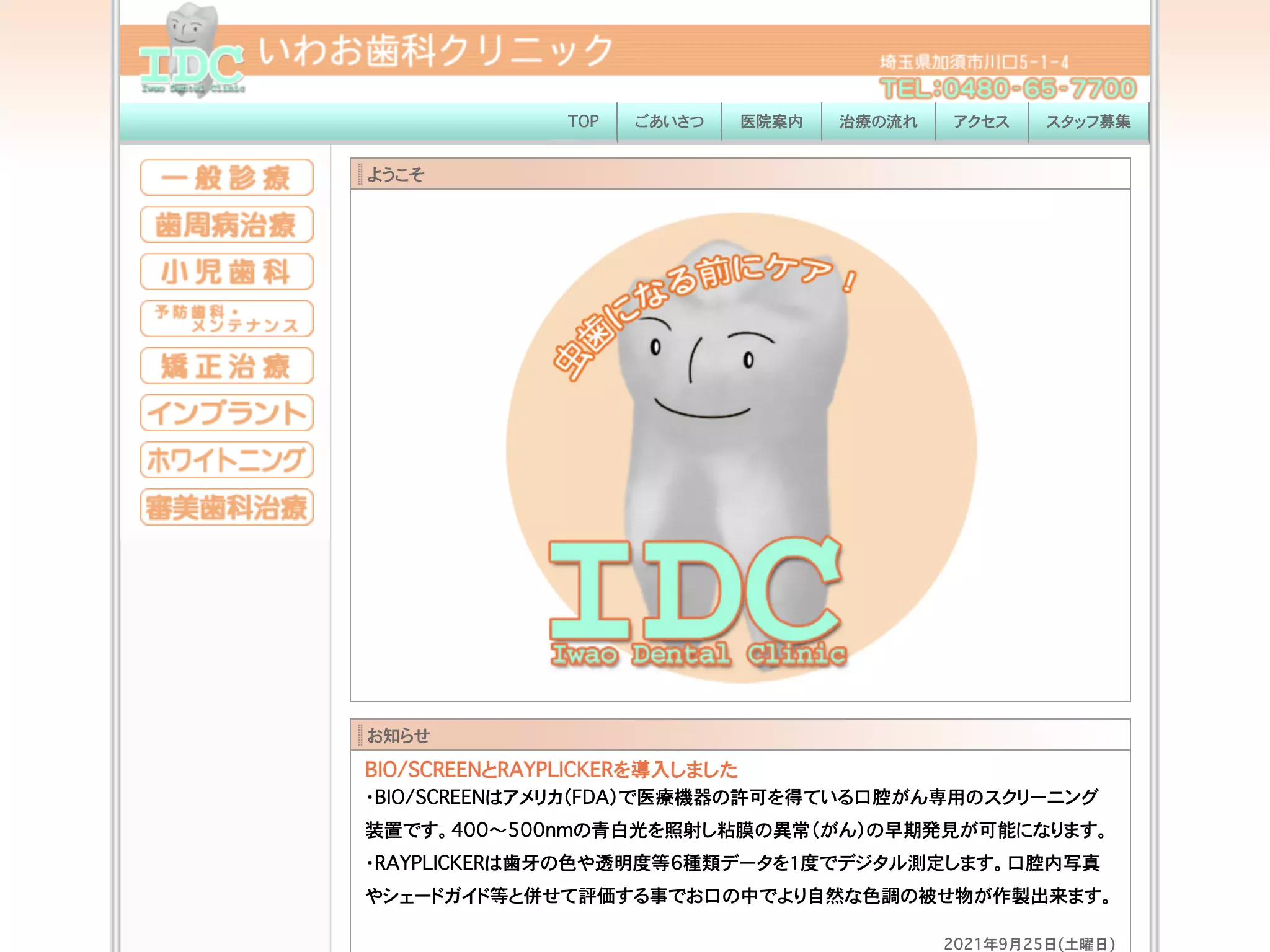Click the date 2021年9月25日(土曜日)
1270x952 pixels.
pos(1029,943)
